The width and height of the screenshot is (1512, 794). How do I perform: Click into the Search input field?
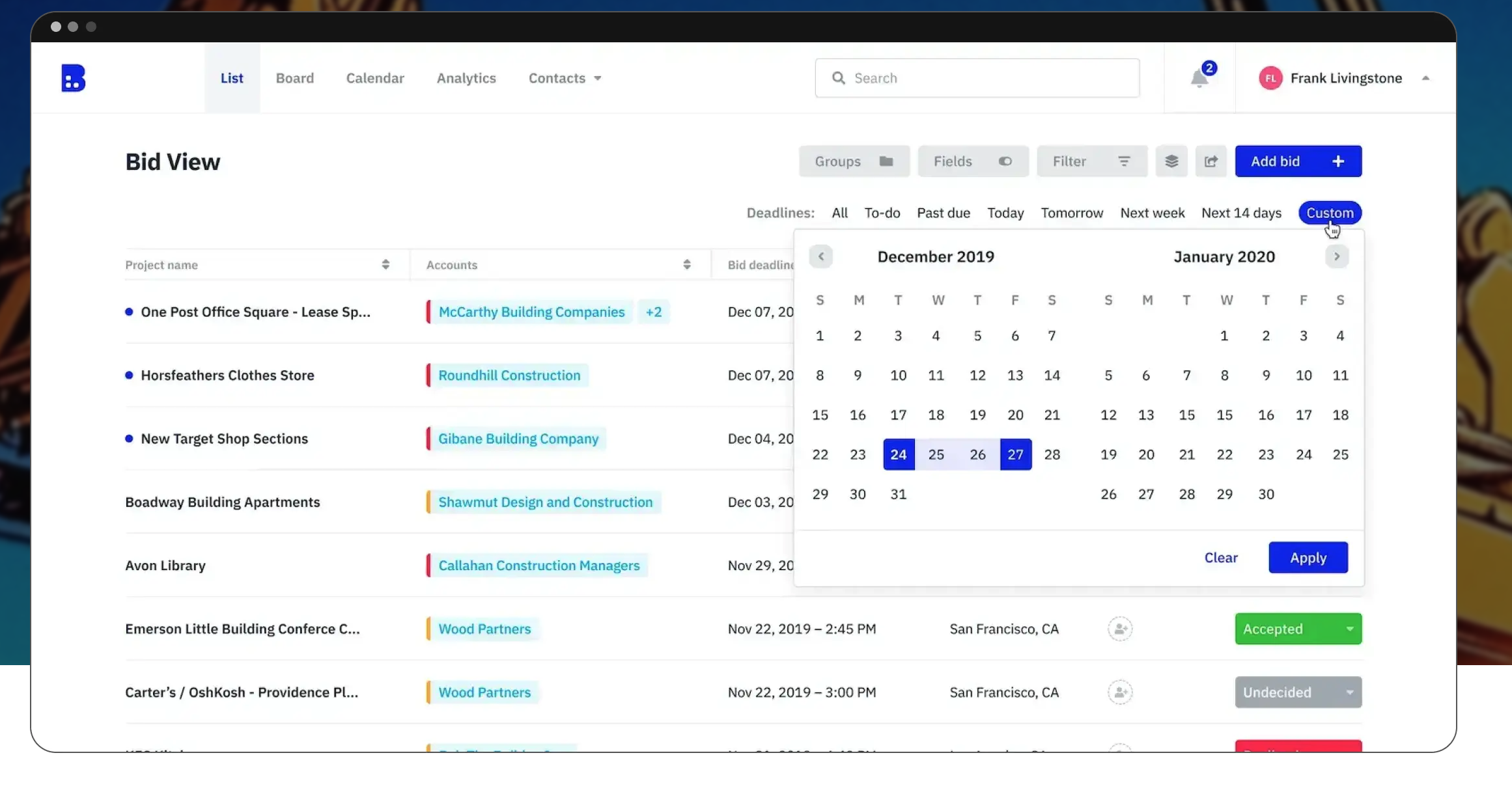977,78
